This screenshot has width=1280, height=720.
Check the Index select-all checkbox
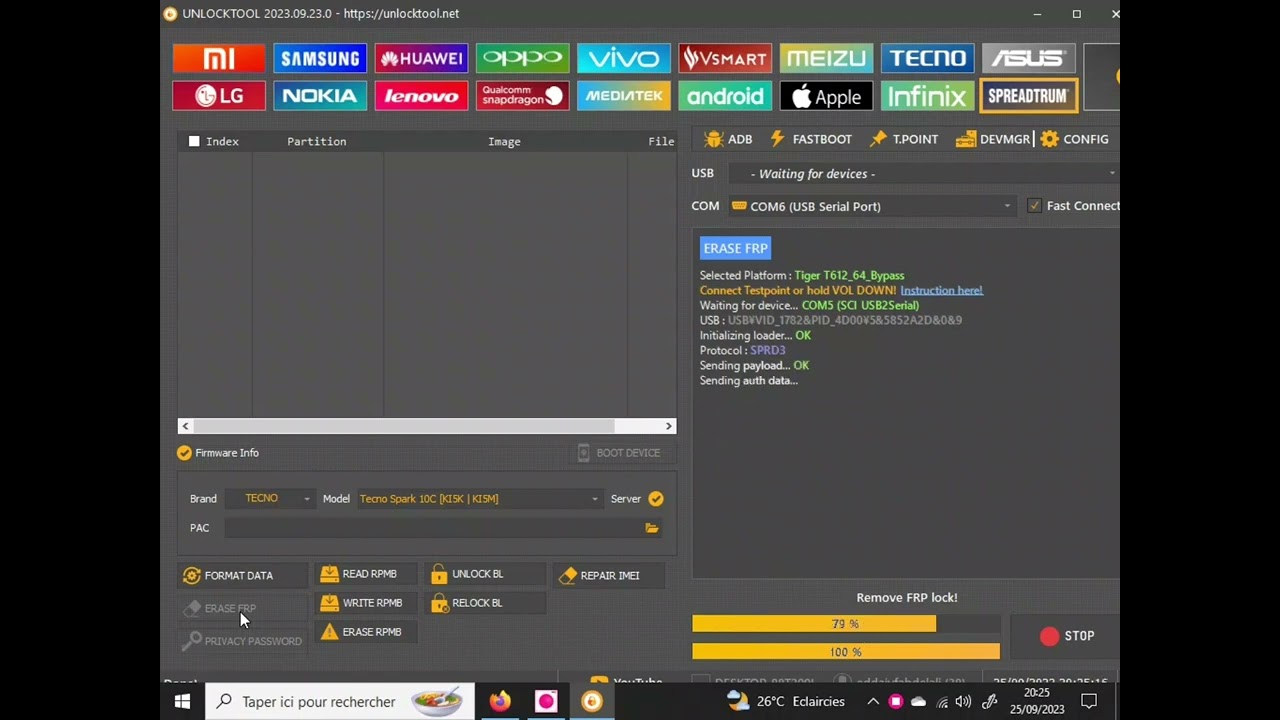pos(194,142)
